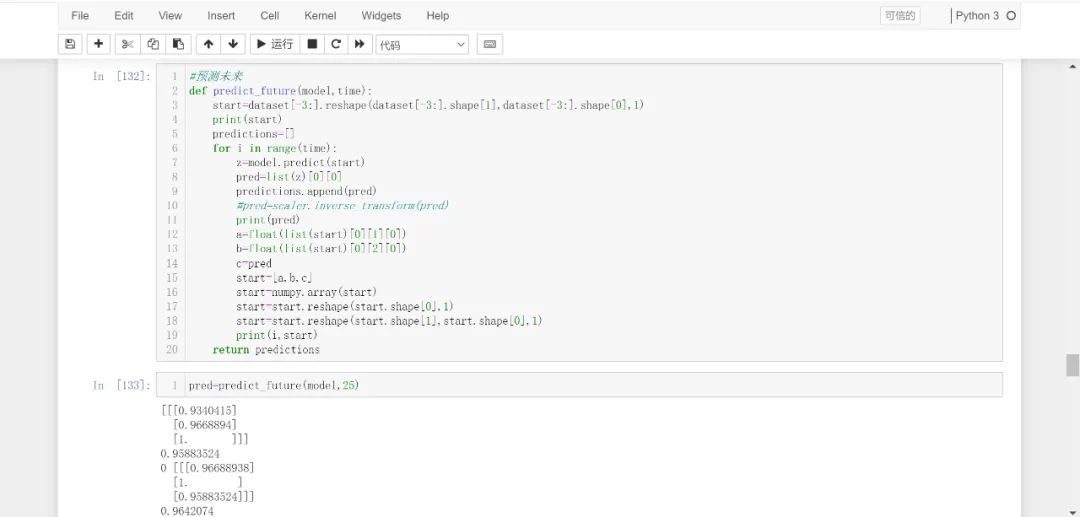The height and width of the screenshot is (517, 1080).
Task: Restart the kernel with the circular arrow
Action: click(336, 44)
